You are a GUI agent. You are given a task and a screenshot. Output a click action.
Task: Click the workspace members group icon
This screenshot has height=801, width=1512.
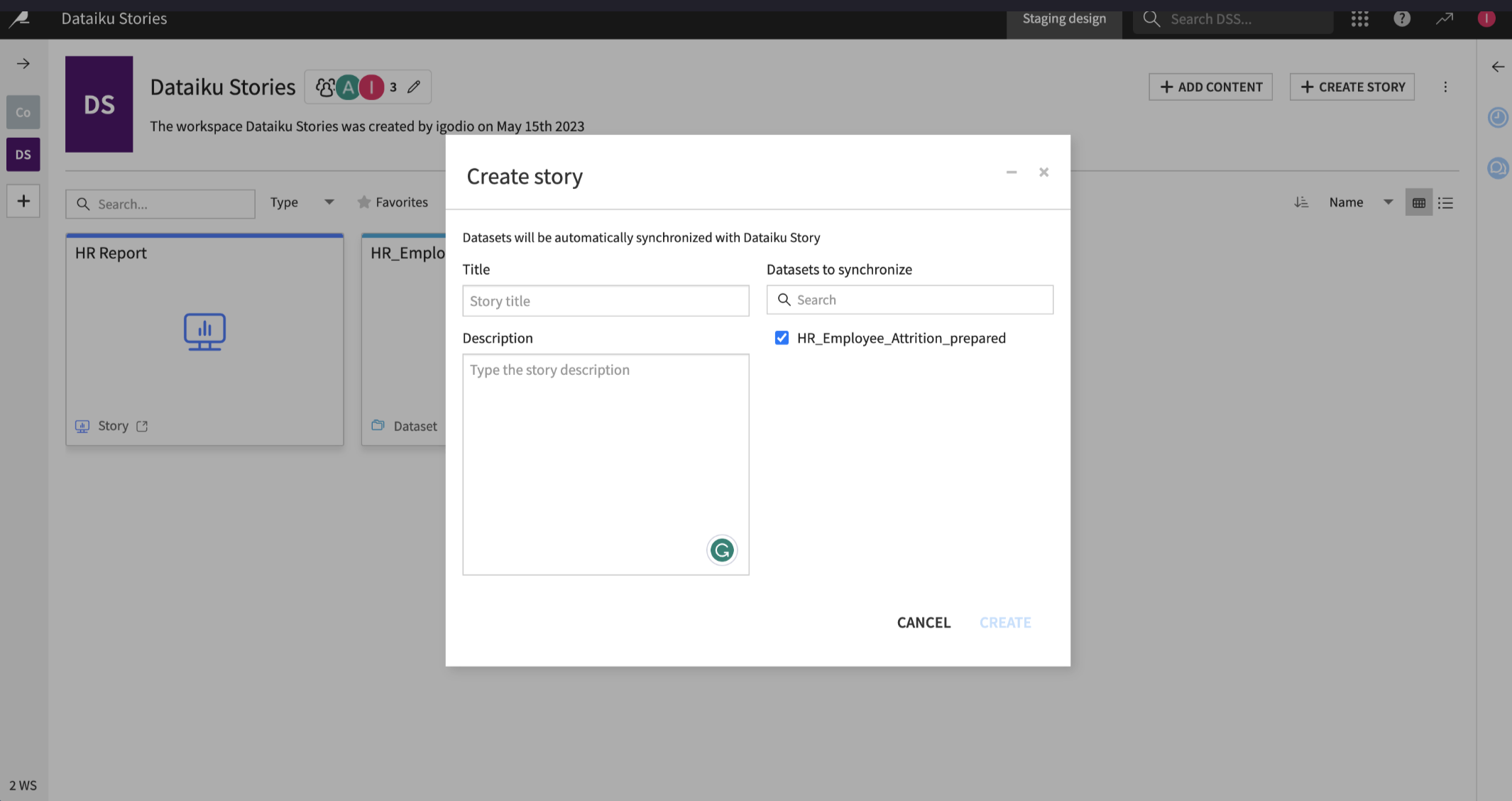(325, 87)
